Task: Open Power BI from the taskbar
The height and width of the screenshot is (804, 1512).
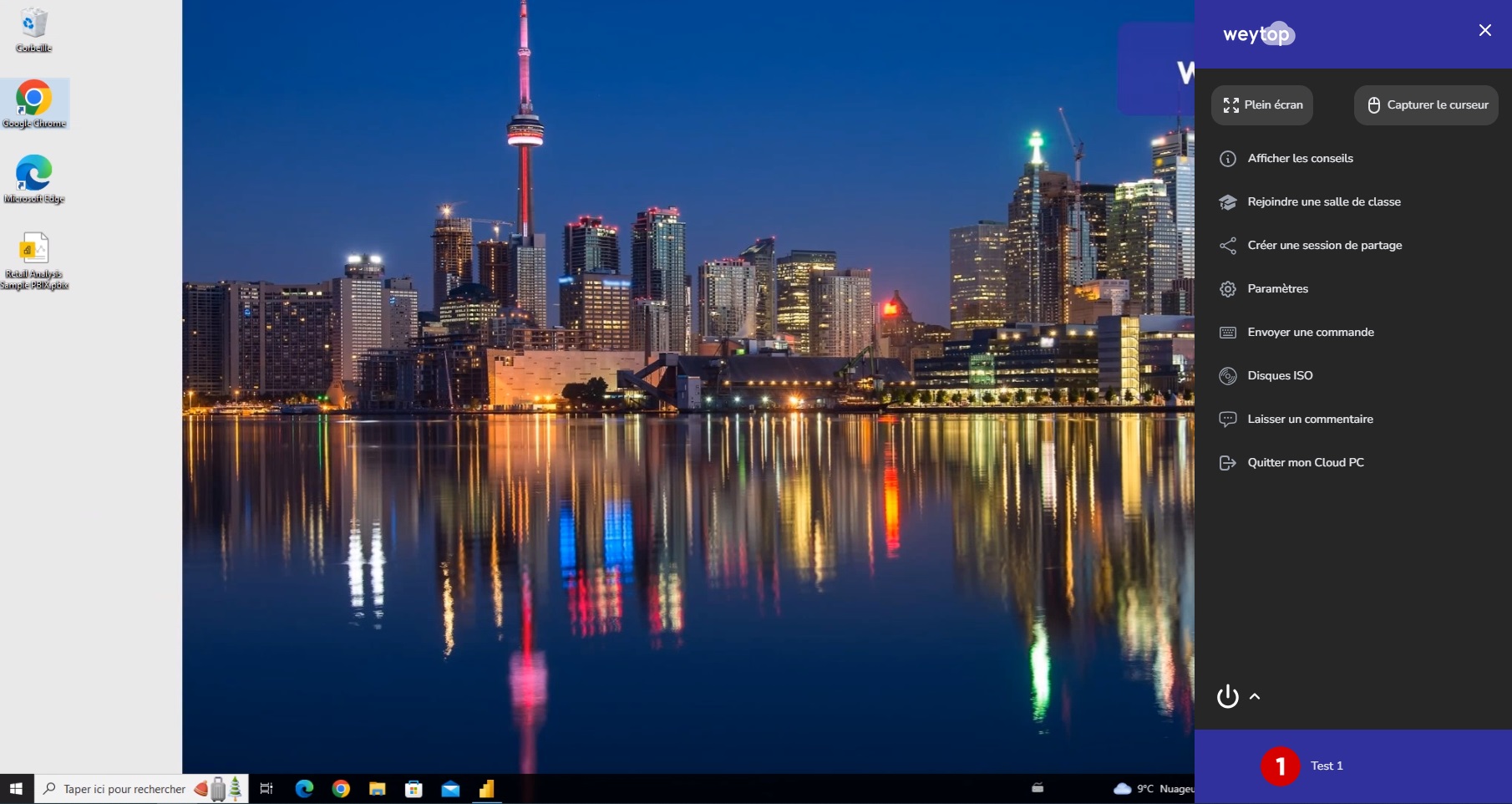Action: [487, 788]
